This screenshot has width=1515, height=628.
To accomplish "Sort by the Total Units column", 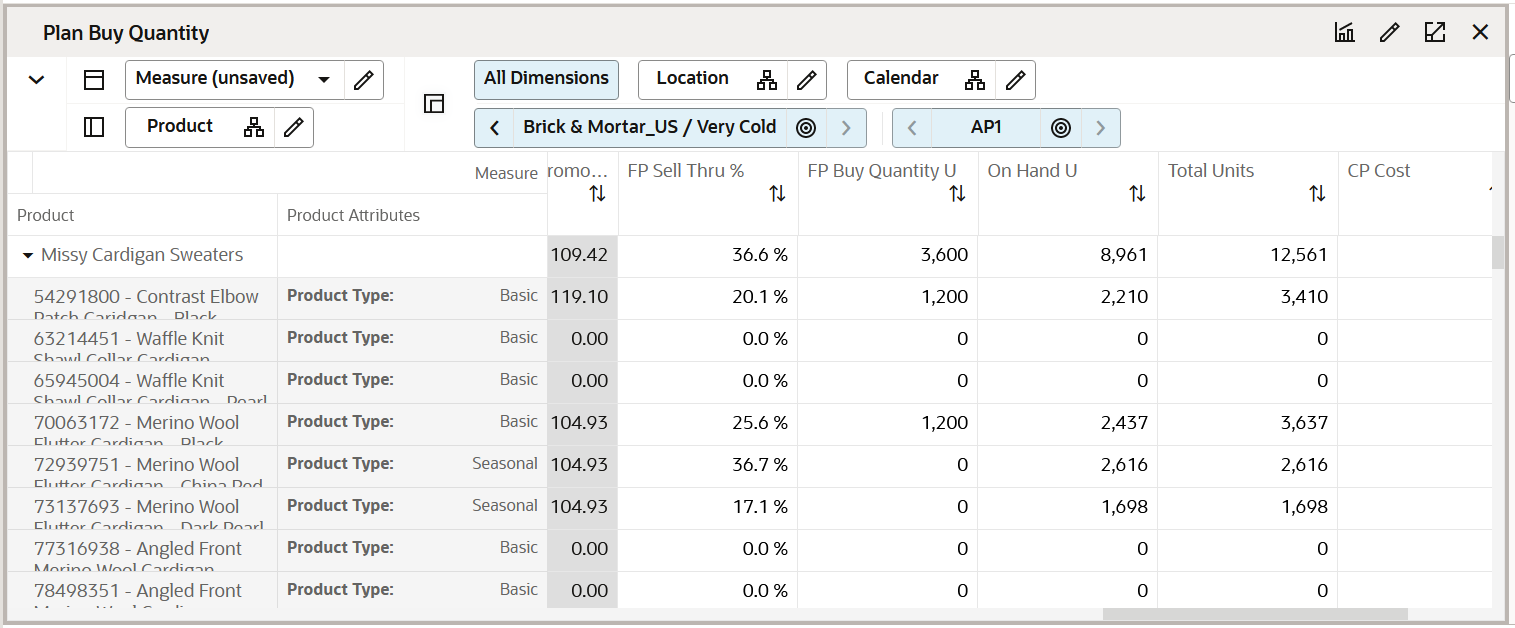I will click(1317, 194).
